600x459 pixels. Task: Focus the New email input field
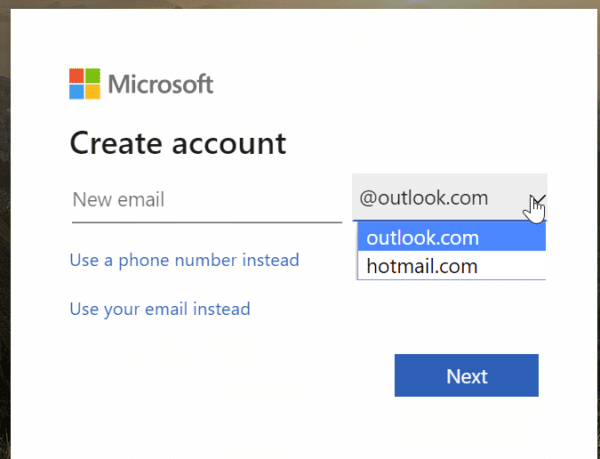(x=205, y=199)
